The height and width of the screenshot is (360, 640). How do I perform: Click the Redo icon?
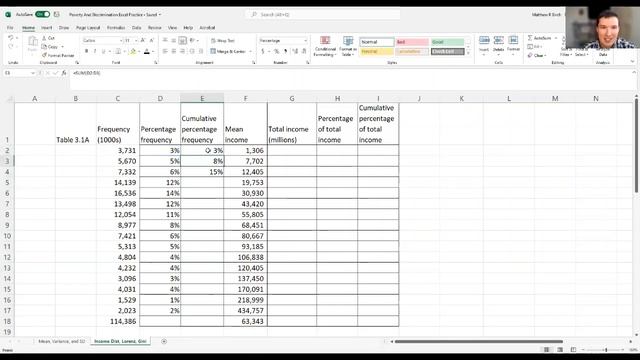11,47
